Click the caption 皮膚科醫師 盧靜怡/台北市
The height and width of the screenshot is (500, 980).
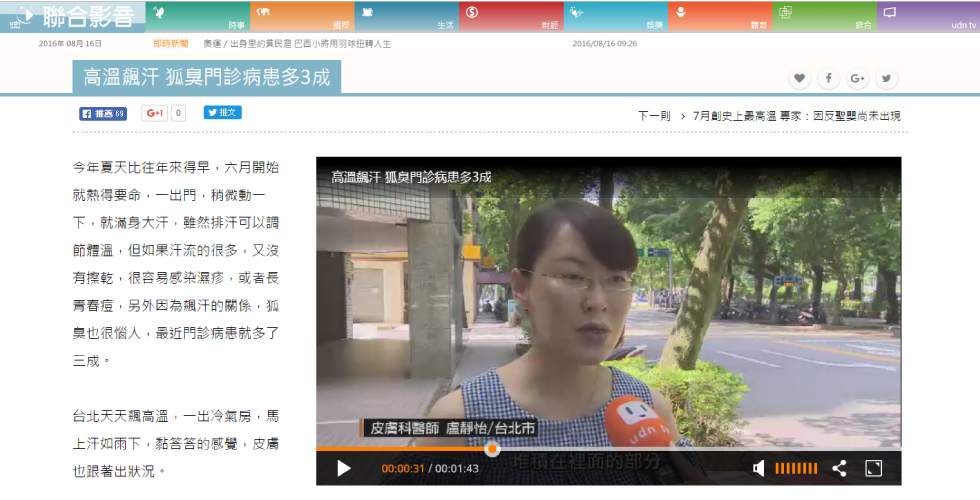coord(452,428)
